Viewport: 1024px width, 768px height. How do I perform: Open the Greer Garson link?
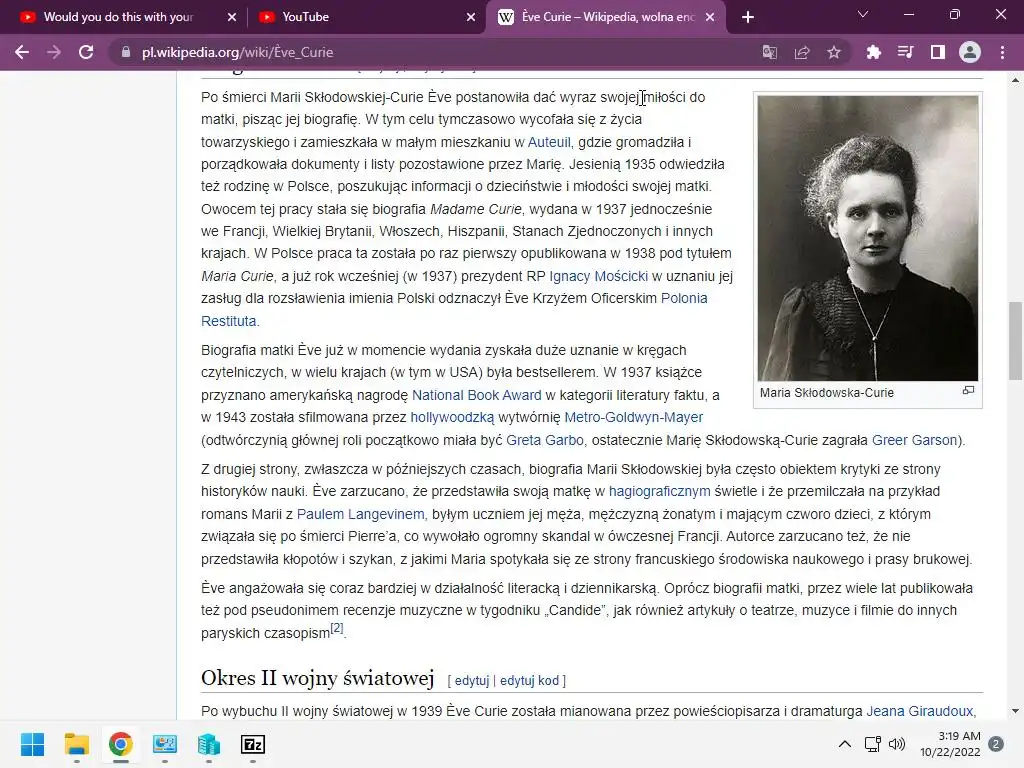(914, 440)
